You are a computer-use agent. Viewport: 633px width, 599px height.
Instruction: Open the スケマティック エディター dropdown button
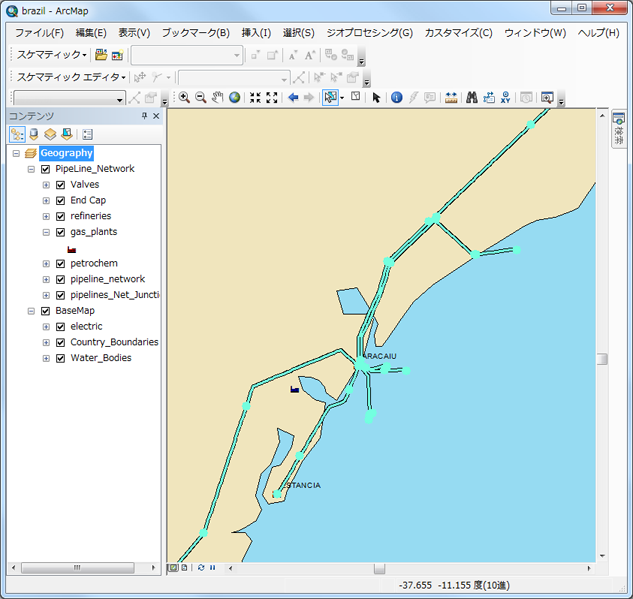[x=71, y=77]
